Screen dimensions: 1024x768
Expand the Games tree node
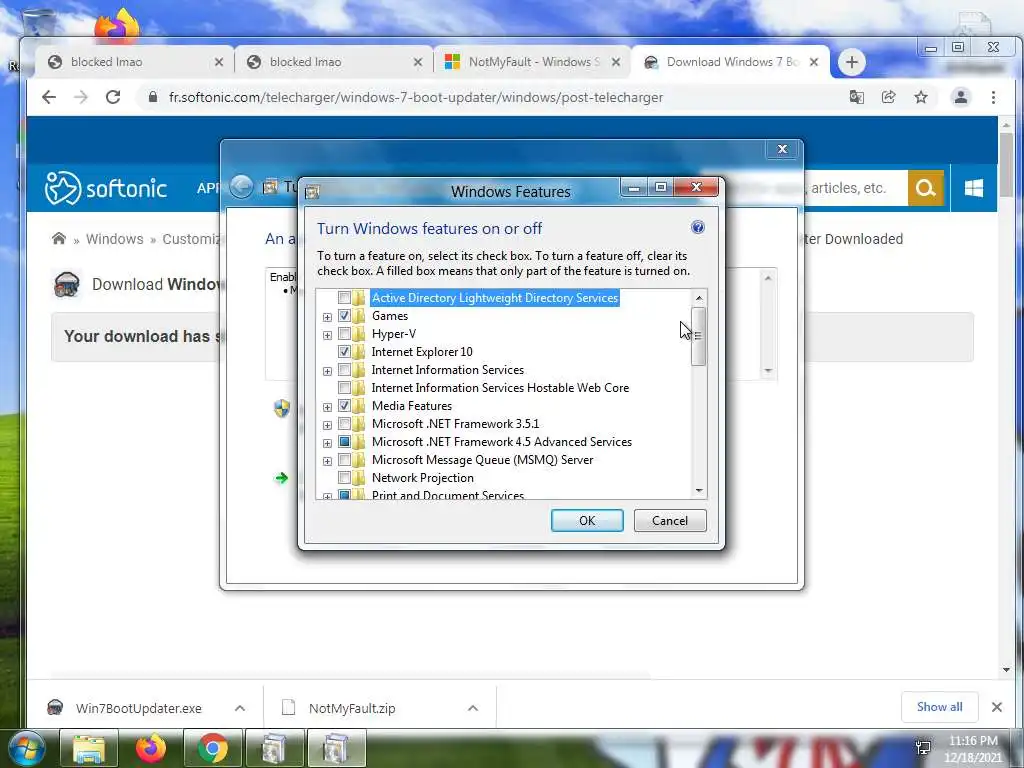click(x=327, y=317)
